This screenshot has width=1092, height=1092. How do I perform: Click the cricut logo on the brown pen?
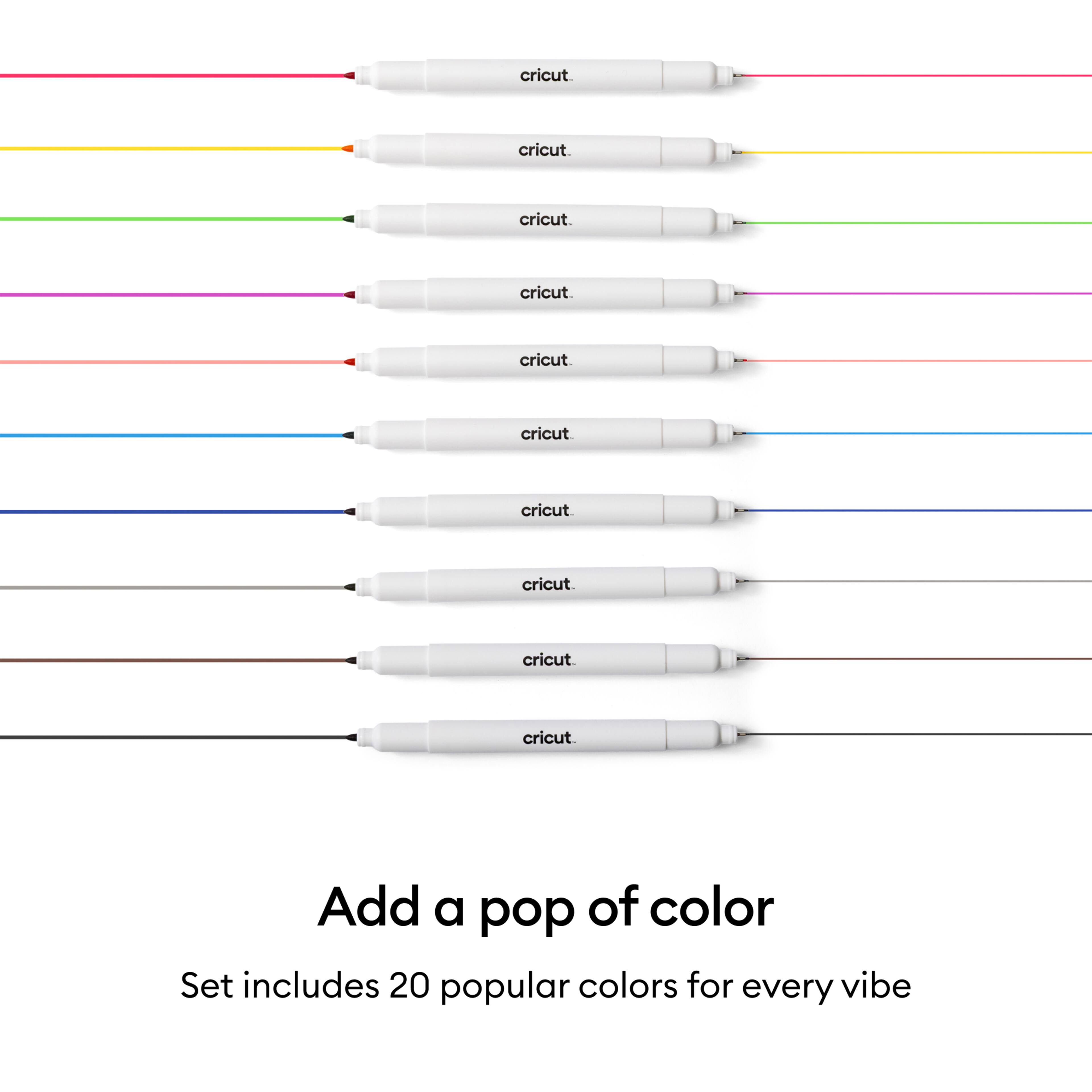pos(548,660)
